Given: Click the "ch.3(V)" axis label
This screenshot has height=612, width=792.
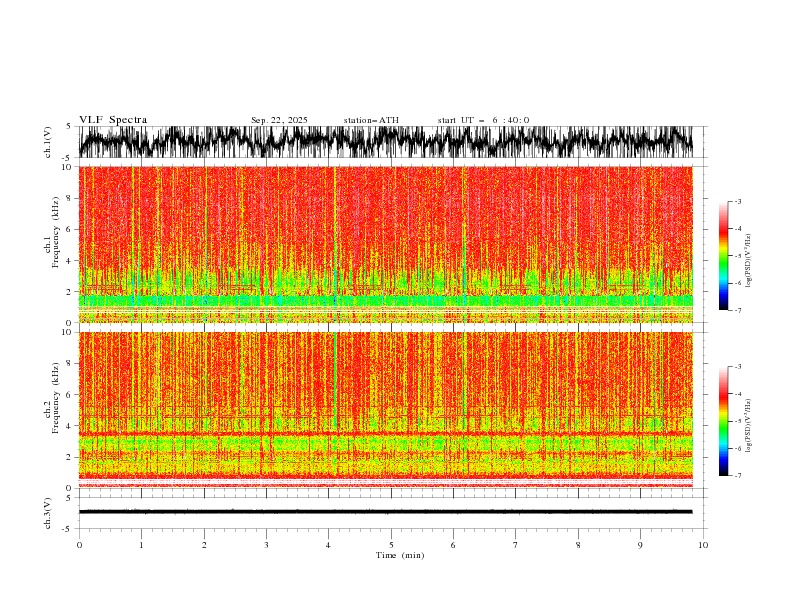Looking at the screenshot, I should pos(48,513).
